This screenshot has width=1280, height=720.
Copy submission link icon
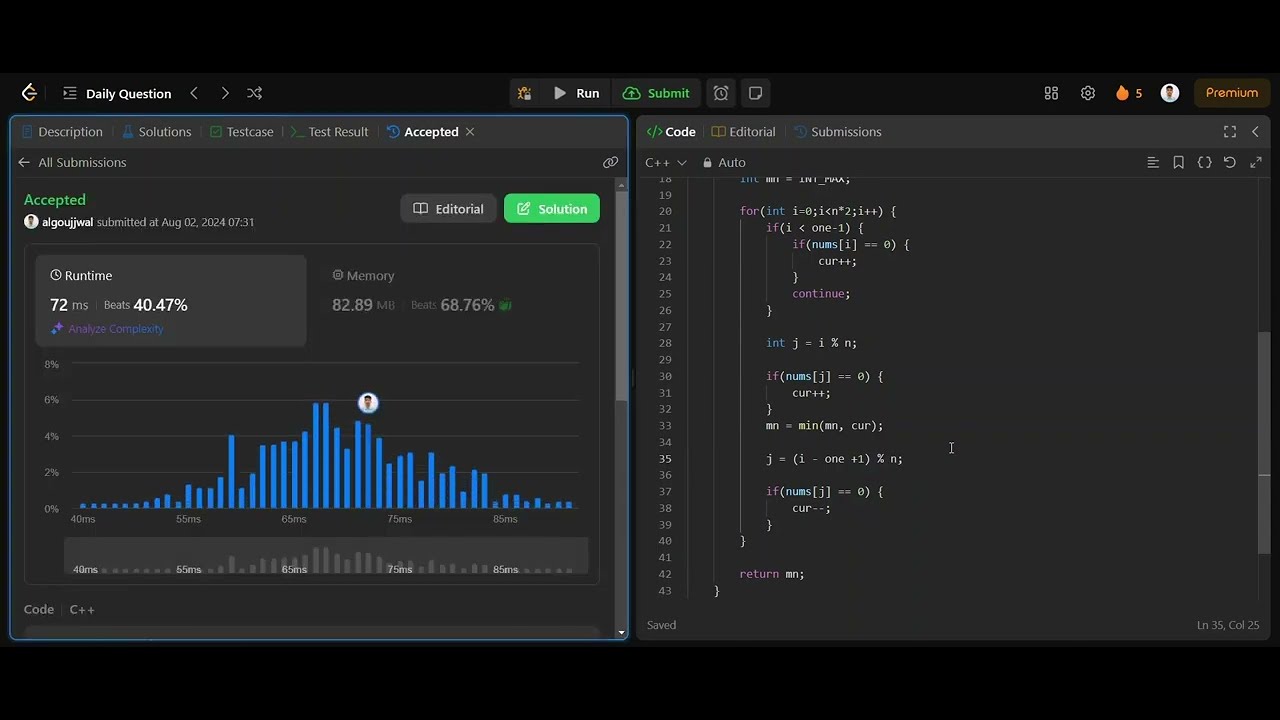(x=610, y=162)
